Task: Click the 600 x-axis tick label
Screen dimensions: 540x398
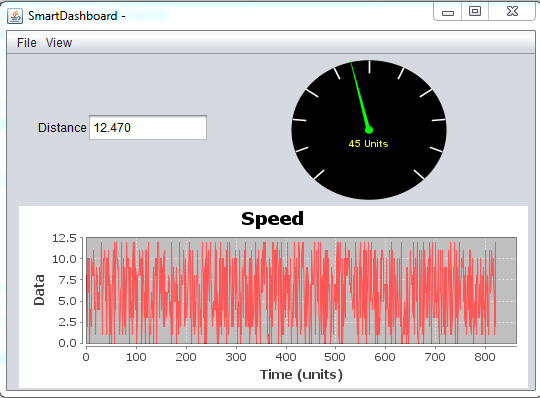Action: 385,357
